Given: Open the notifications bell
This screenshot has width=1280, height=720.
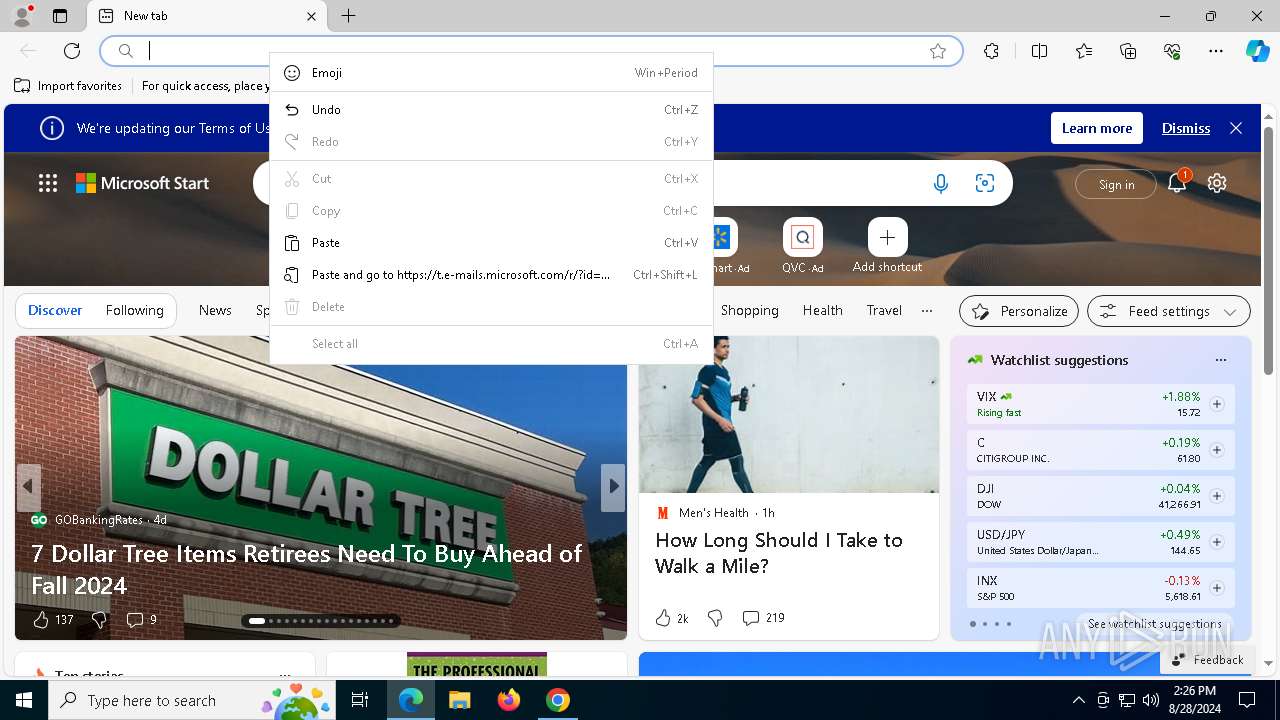Looking at the screenshot, I should pyautogui.click(x=1177, y=183).
